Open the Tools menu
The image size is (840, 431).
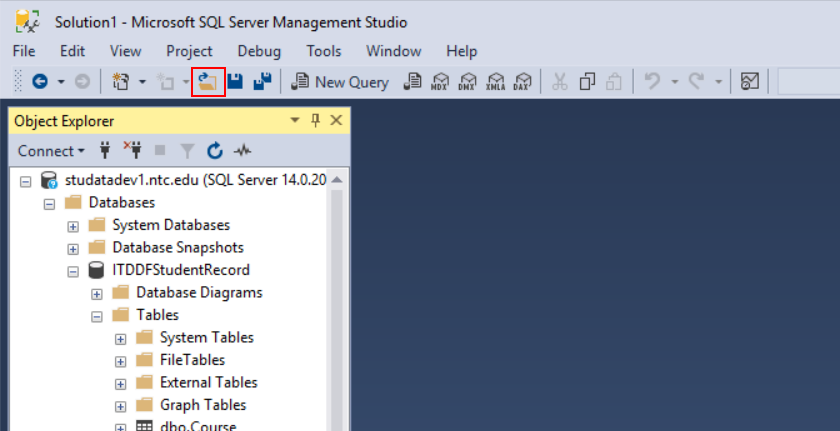(324, 51)
